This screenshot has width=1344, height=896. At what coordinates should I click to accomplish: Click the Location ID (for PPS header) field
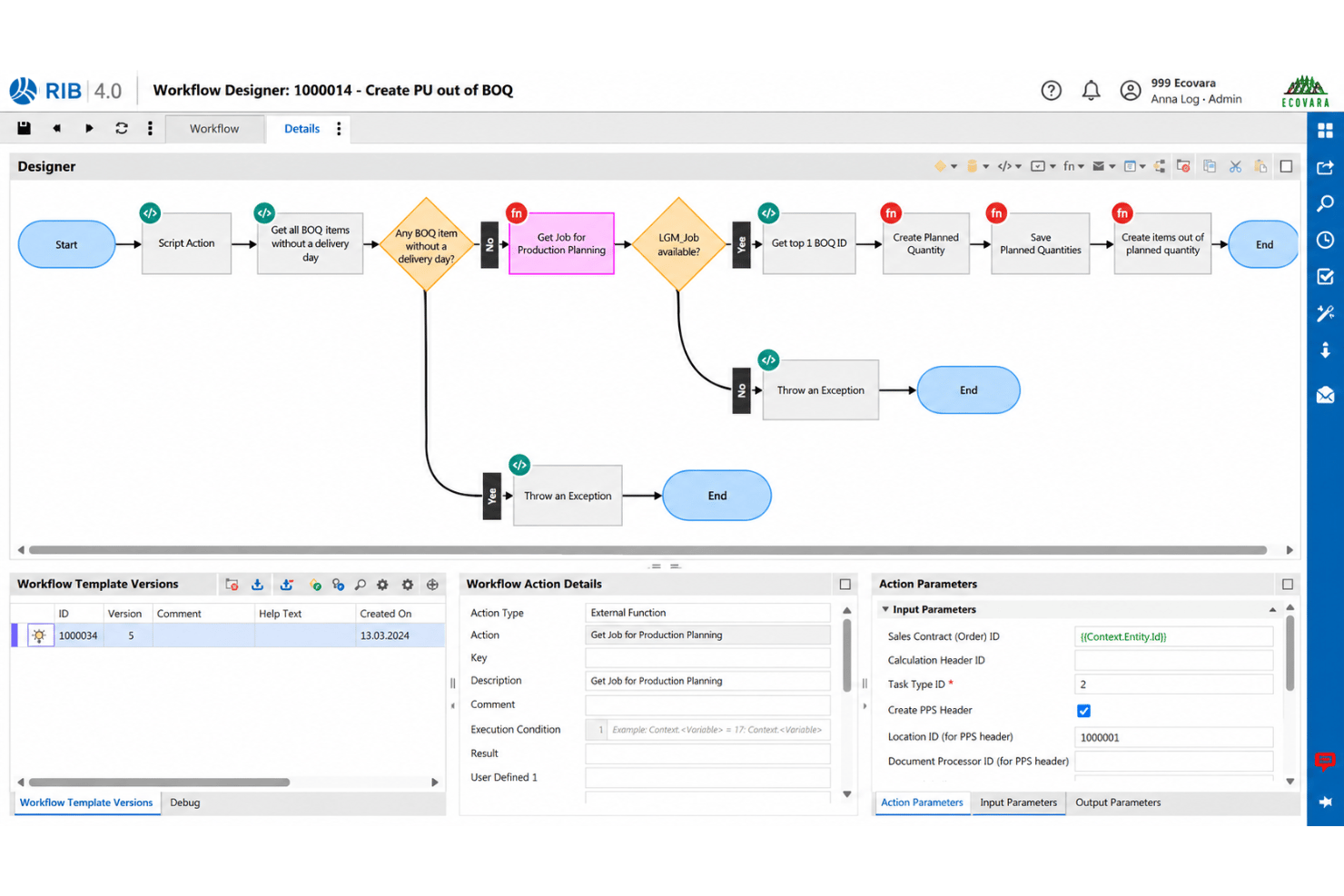1173,737
